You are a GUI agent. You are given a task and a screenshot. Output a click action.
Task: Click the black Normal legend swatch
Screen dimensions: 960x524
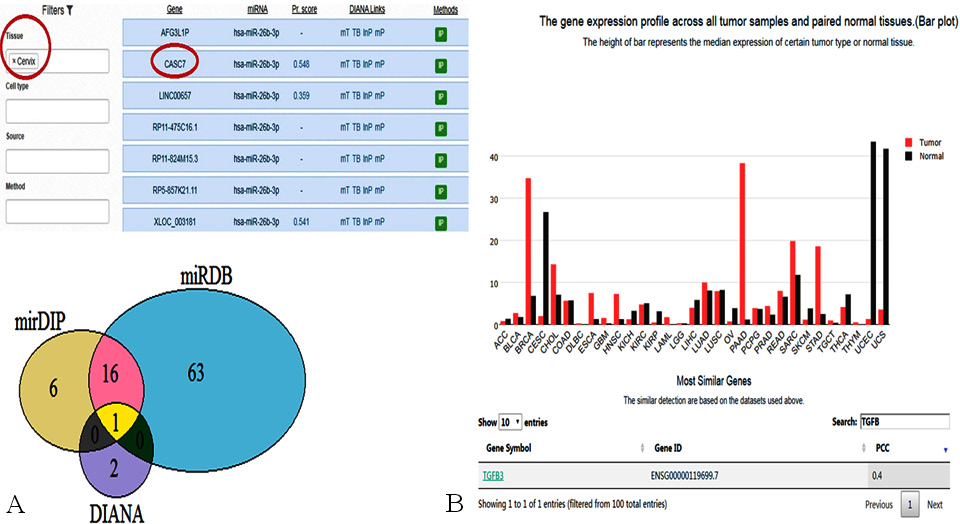pyautogui.click(x=909, y=156)
